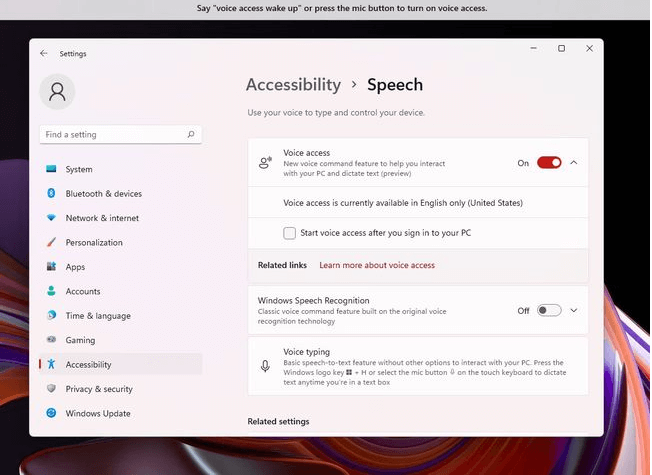This screenshot has height=475, width=652.
Task: Open Bluetooth & devices category
Action: tap(121, 193)
